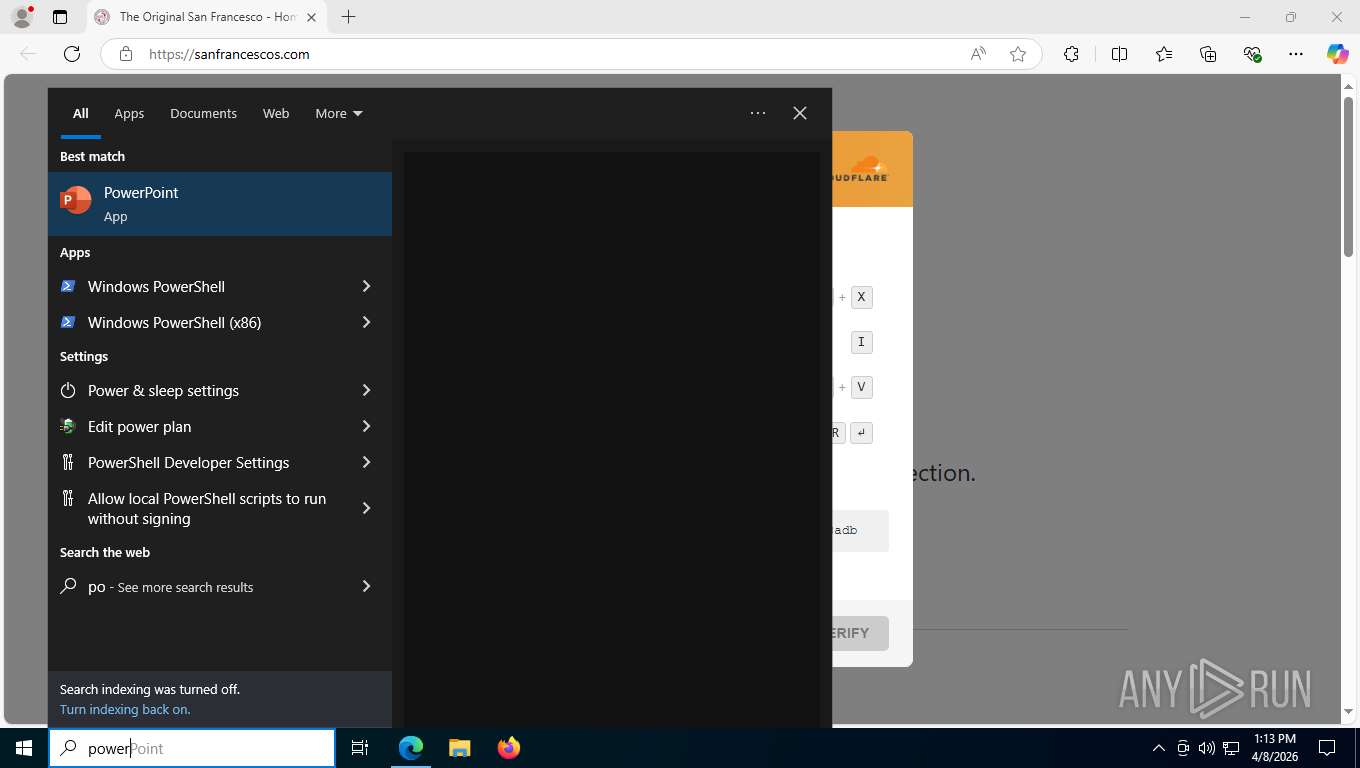Click the 'I' key hint on the page
1360x768 pixels.
(x=861, y=342)
